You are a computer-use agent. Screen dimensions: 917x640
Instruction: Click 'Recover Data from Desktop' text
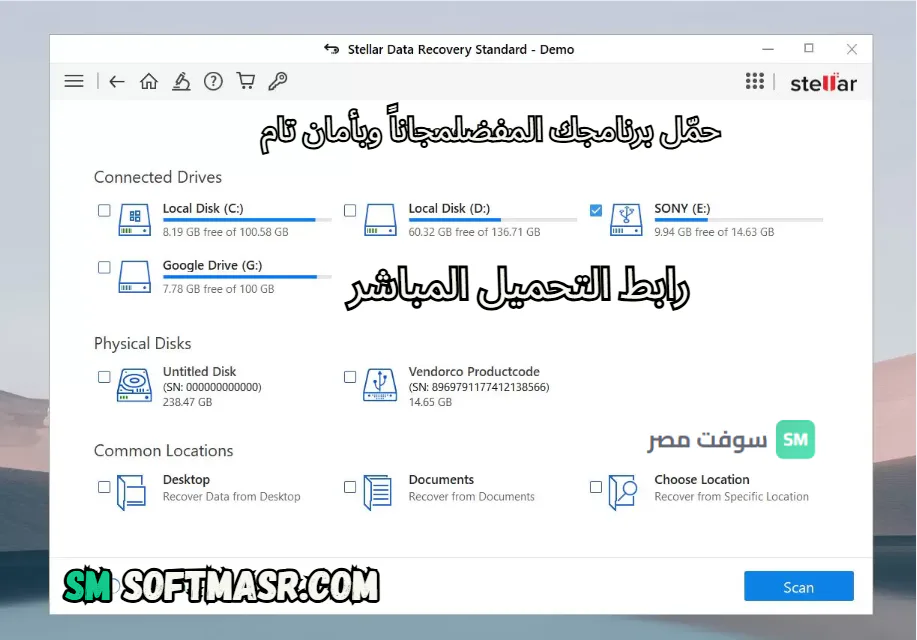click(x=232, y=497)
